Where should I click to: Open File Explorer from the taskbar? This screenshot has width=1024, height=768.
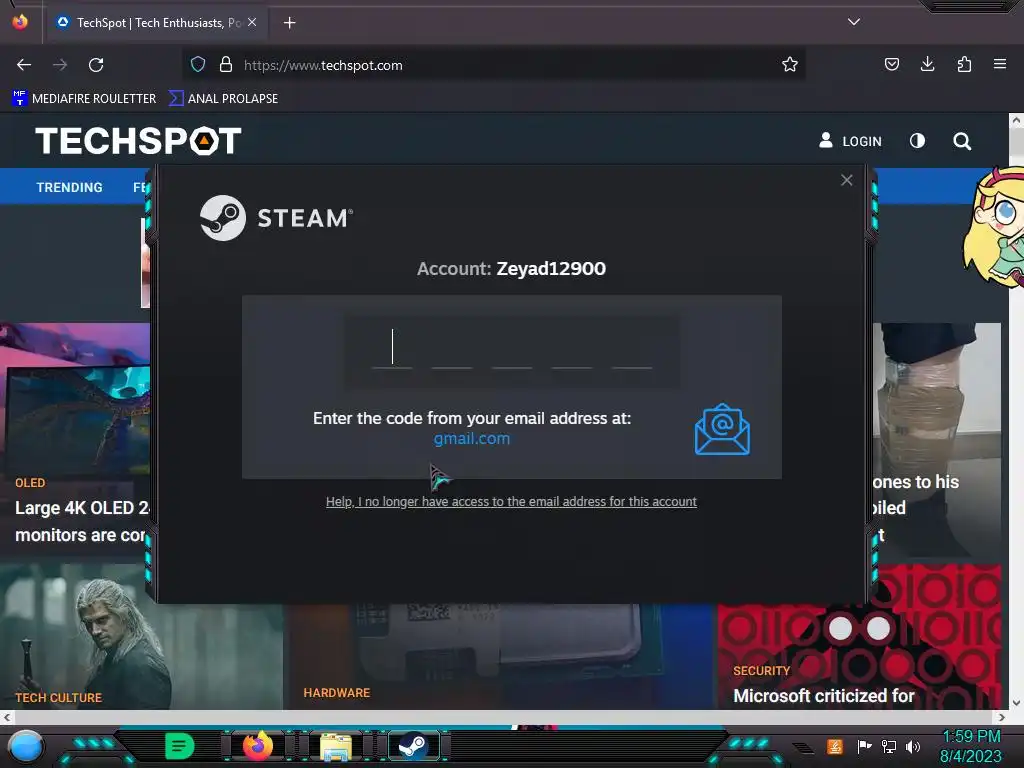coord(336,746)
